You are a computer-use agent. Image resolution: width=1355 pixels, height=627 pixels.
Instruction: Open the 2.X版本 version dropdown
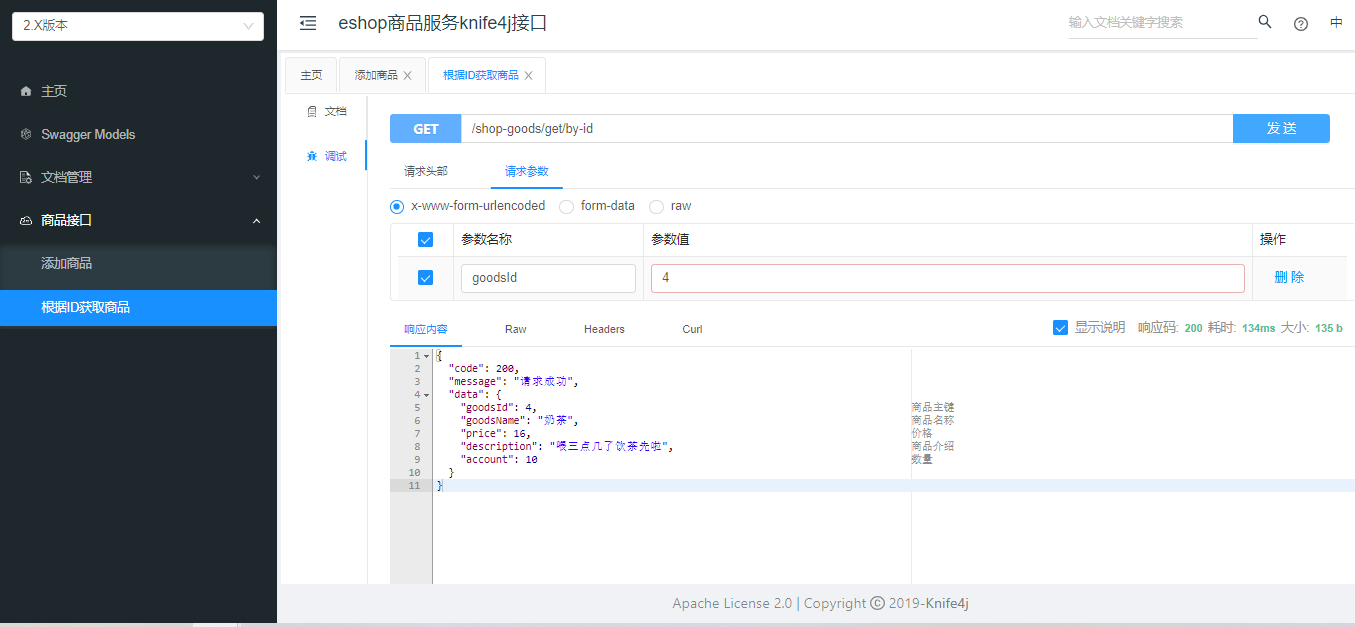click(138, 26)
